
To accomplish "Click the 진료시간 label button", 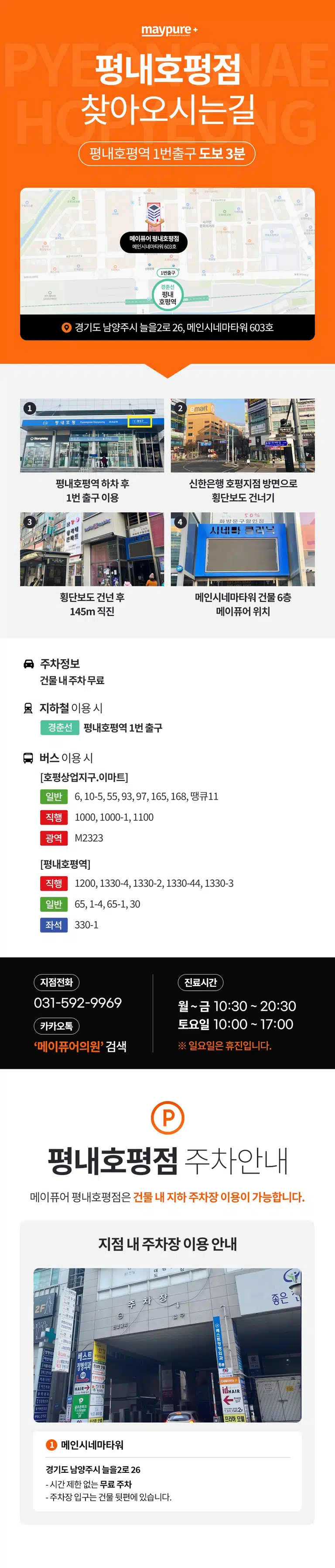I will (x=201, y=982).
